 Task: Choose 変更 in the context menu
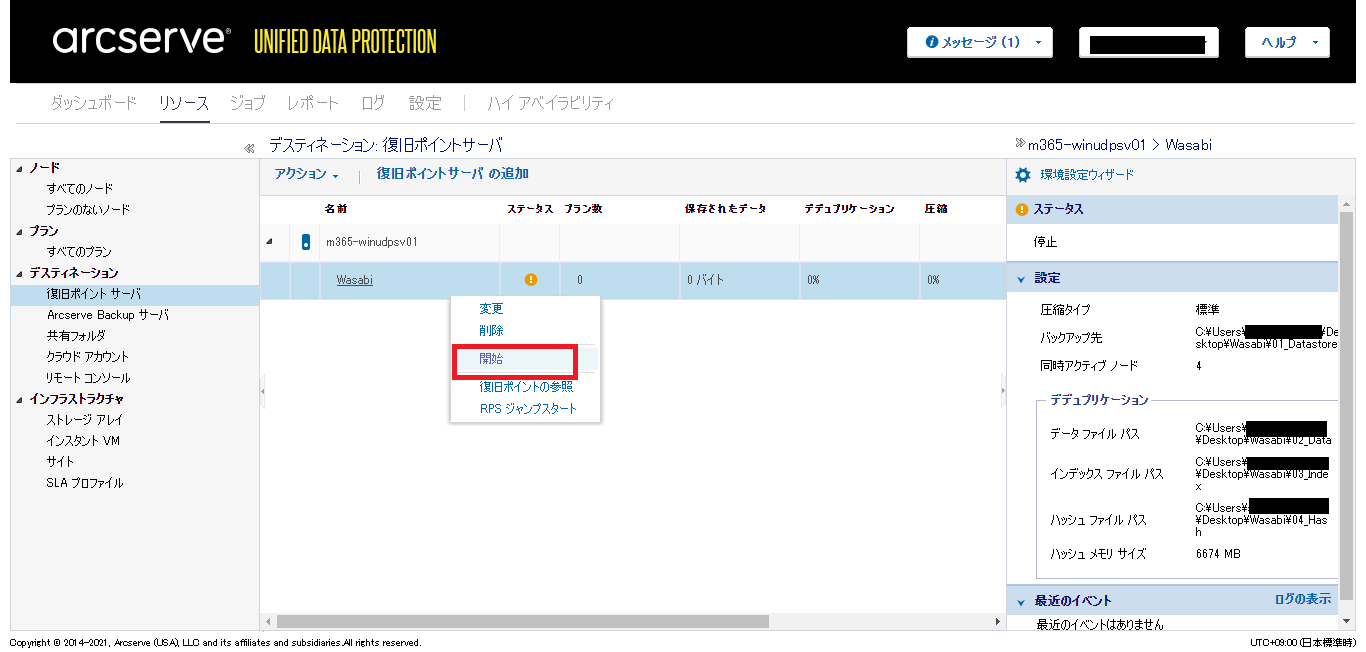click(x=491, y=309)
